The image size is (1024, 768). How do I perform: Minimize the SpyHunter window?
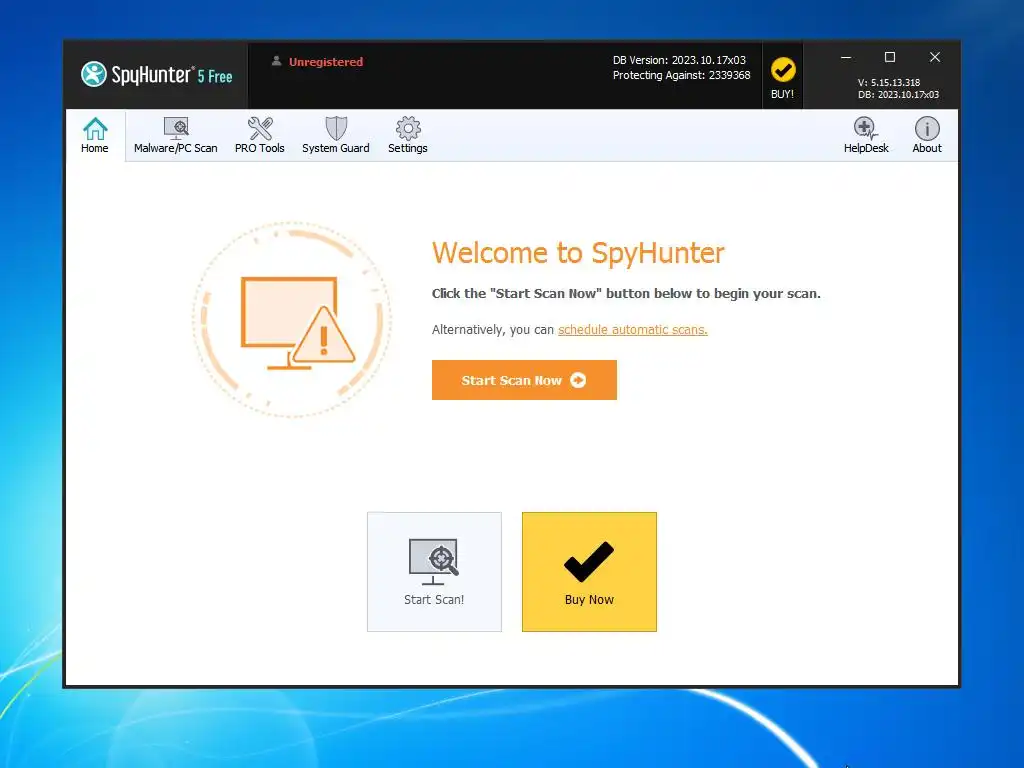[846, 57]
